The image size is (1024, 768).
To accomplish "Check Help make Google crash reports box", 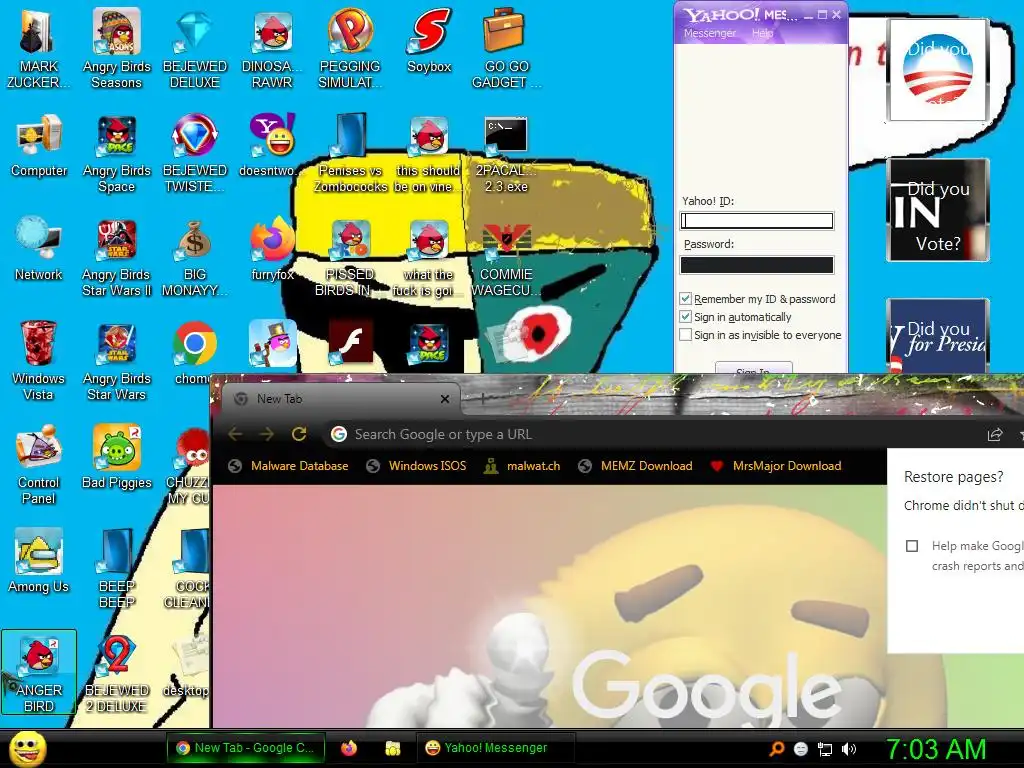I will click(912, 546).
